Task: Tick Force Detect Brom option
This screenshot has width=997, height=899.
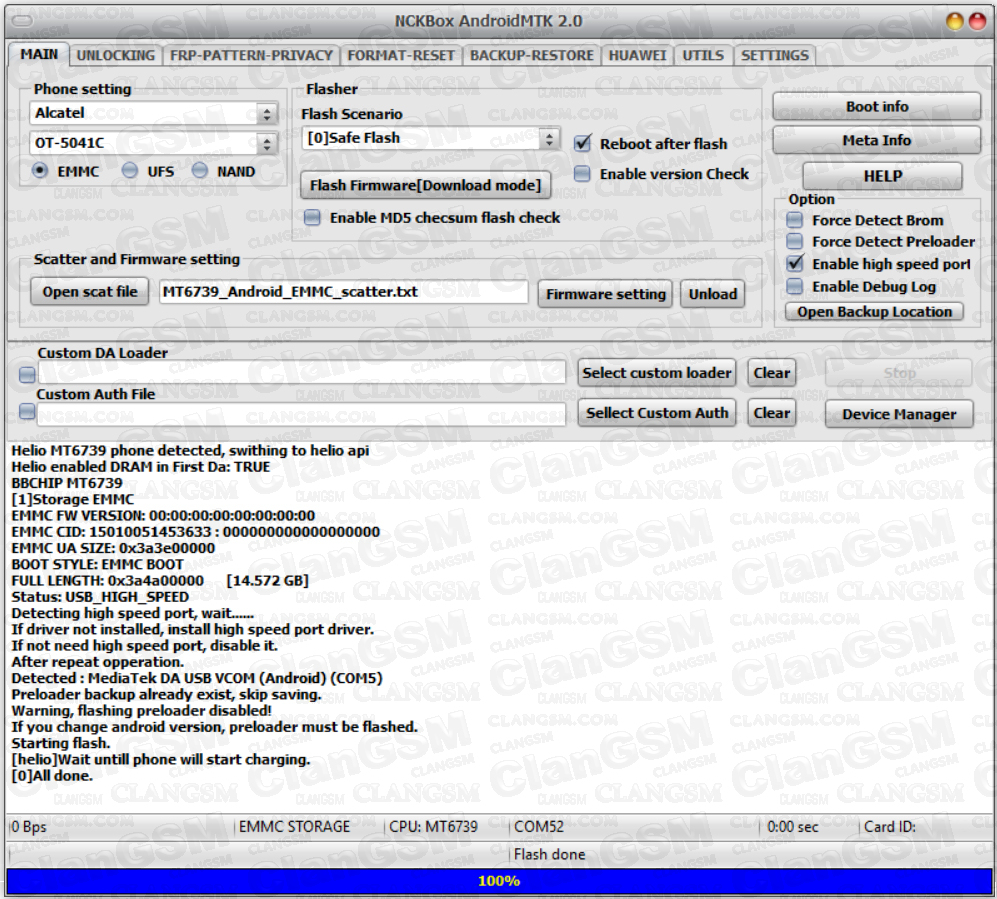Action: coord(795,220)
